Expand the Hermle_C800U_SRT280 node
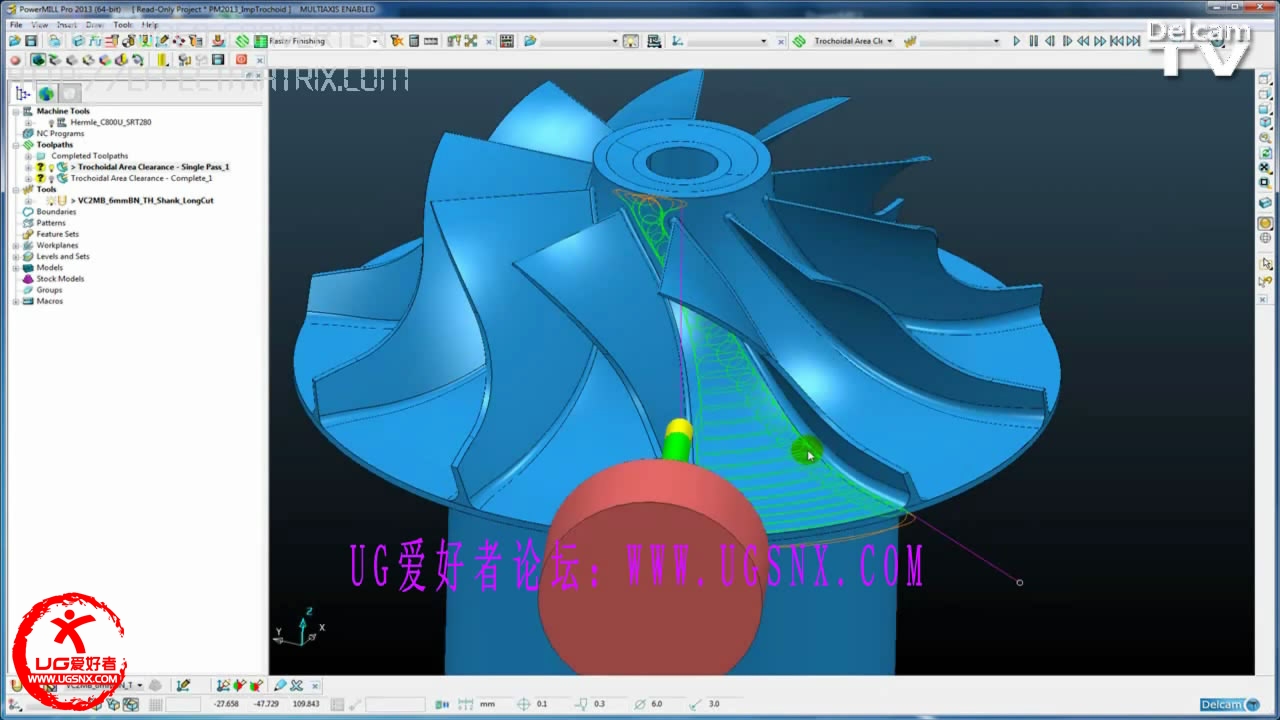 coord(29,122)
